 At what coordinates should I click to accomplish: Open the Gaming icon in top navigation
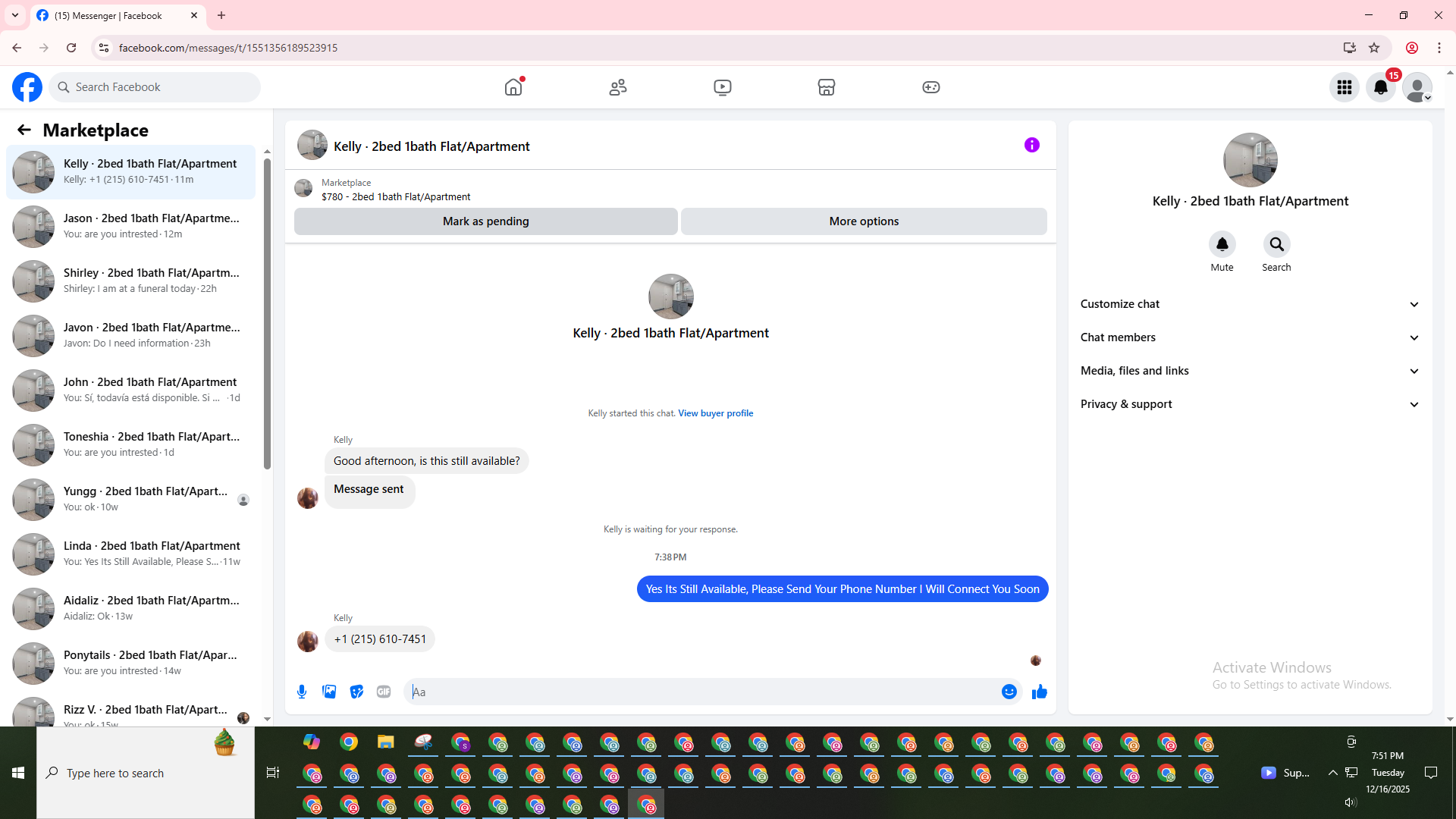click(931, 87)
